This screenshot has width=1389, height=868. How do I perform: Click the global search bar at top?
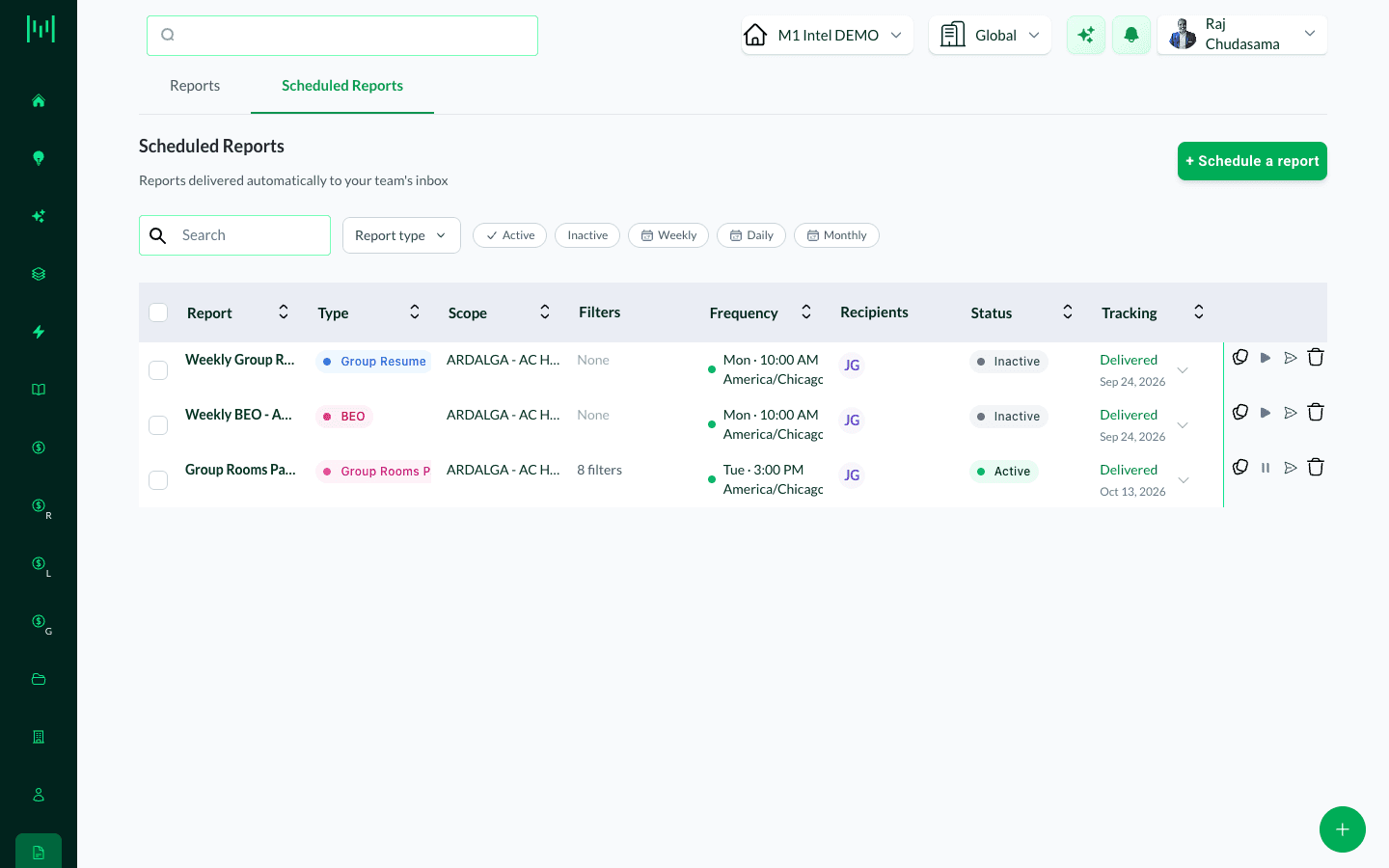342,36
